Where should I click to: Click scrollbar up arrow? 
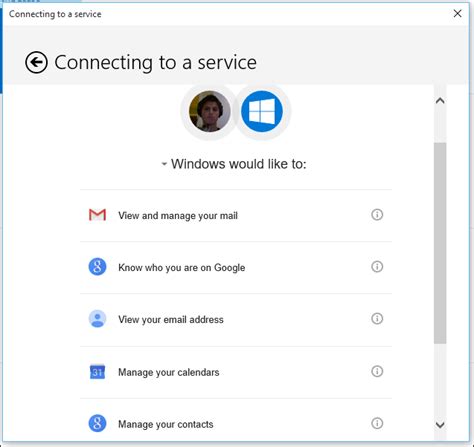[x=440, y=101]
